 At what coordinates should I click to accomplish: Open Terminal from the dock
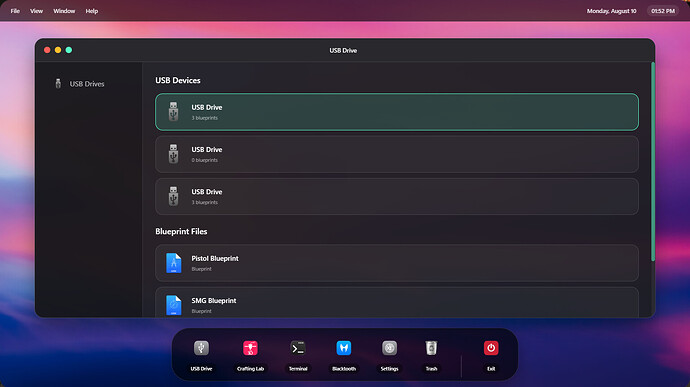(x=298, y=348)
